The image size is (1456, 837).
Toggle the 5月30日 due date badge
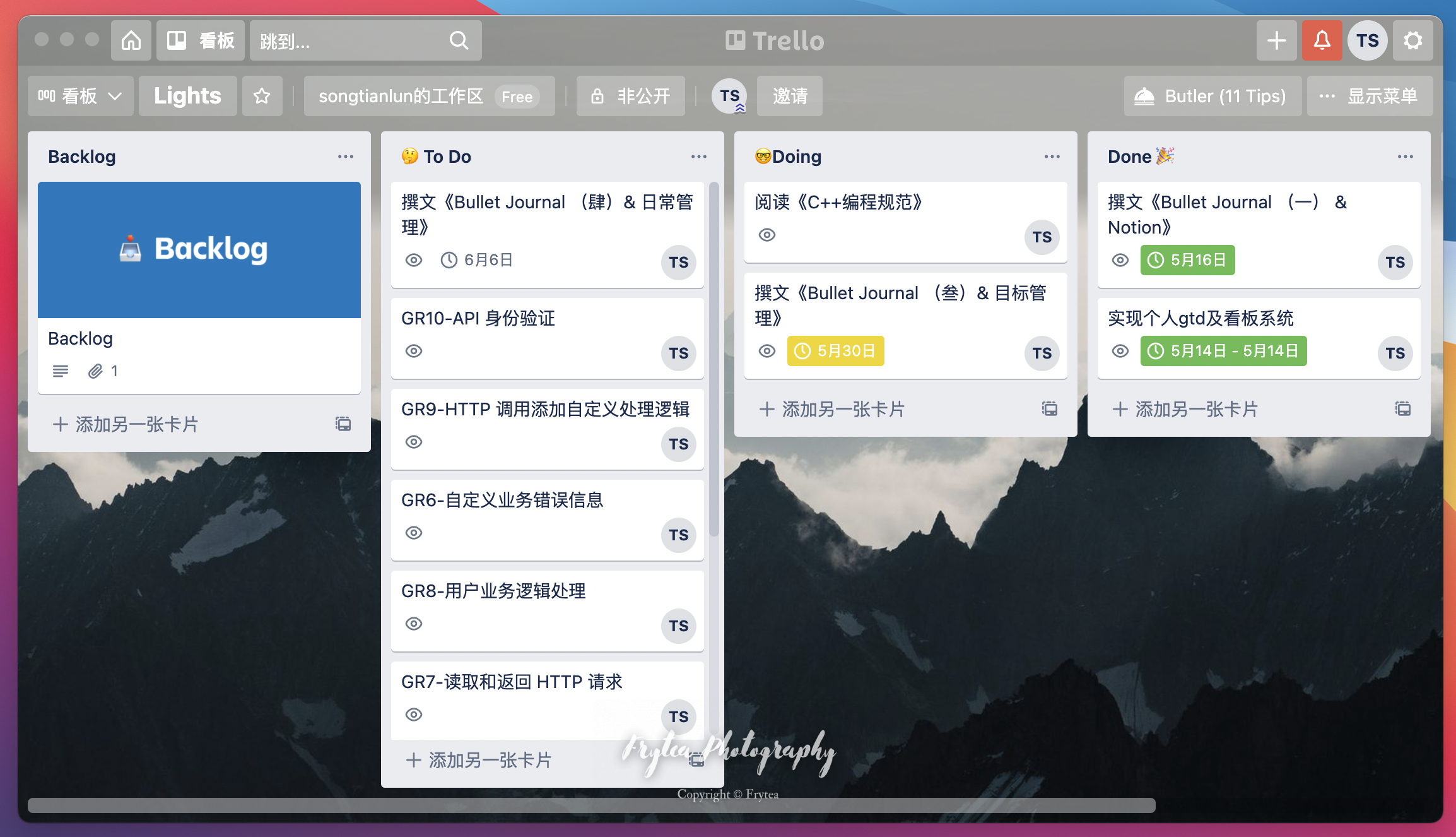[x=835, y=351]
